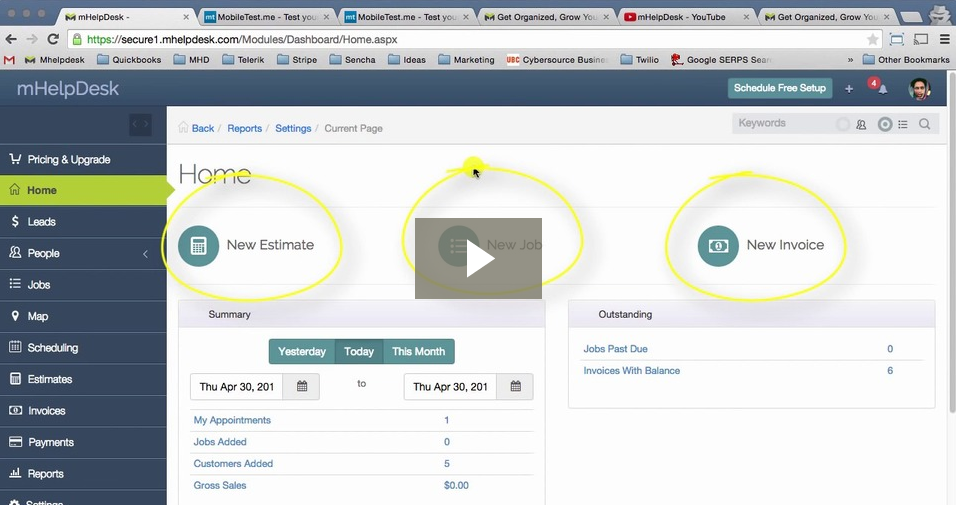This screenshot has width=956, height=505.
Task: Play the video overlay
Action: [479, 259]
